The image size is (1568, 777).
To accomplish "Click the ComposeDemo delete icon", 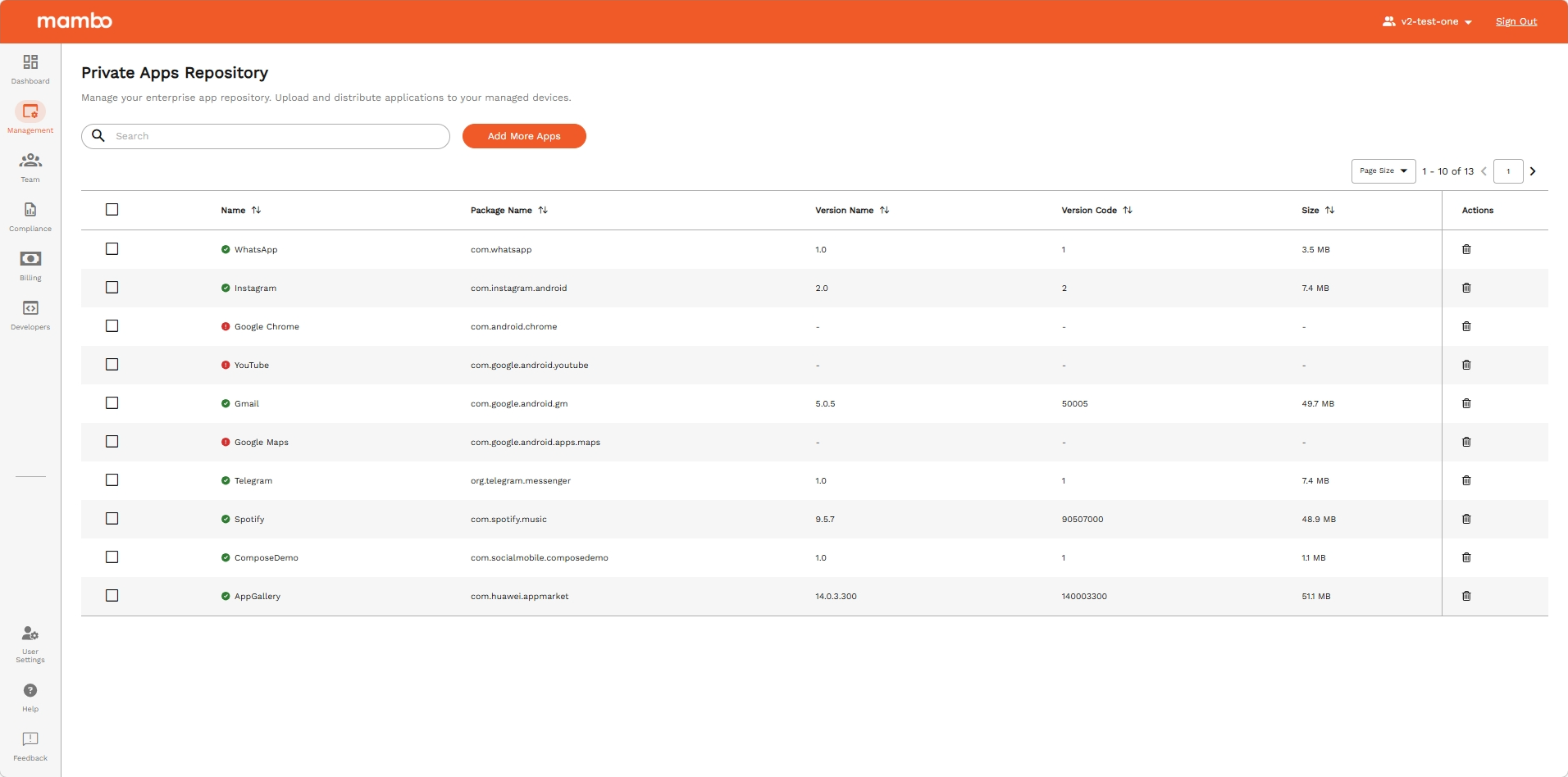I will (1466, 557).
